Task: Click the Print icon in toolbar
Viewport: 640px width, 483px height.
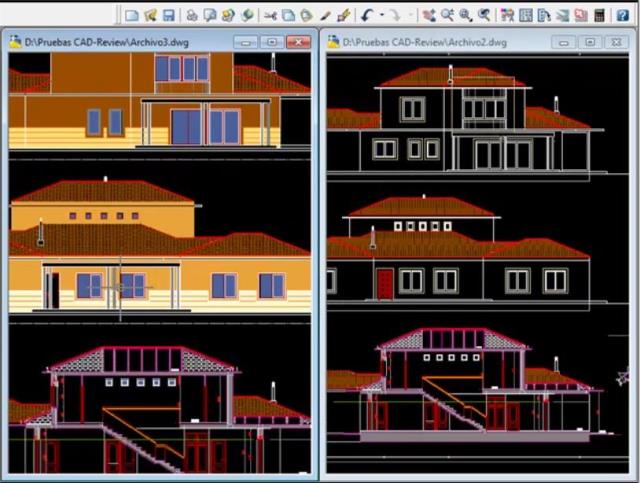Action: coord(191,16)
